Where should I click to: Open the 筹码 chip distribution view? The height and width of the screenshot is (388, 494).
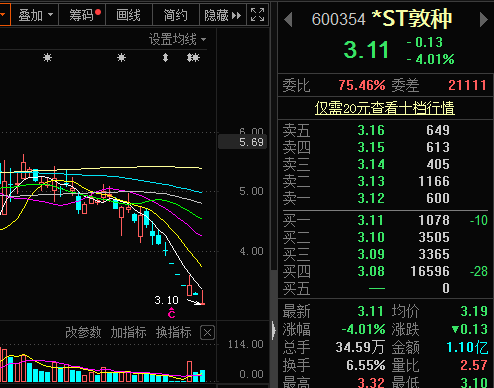[x=82, y=15]
